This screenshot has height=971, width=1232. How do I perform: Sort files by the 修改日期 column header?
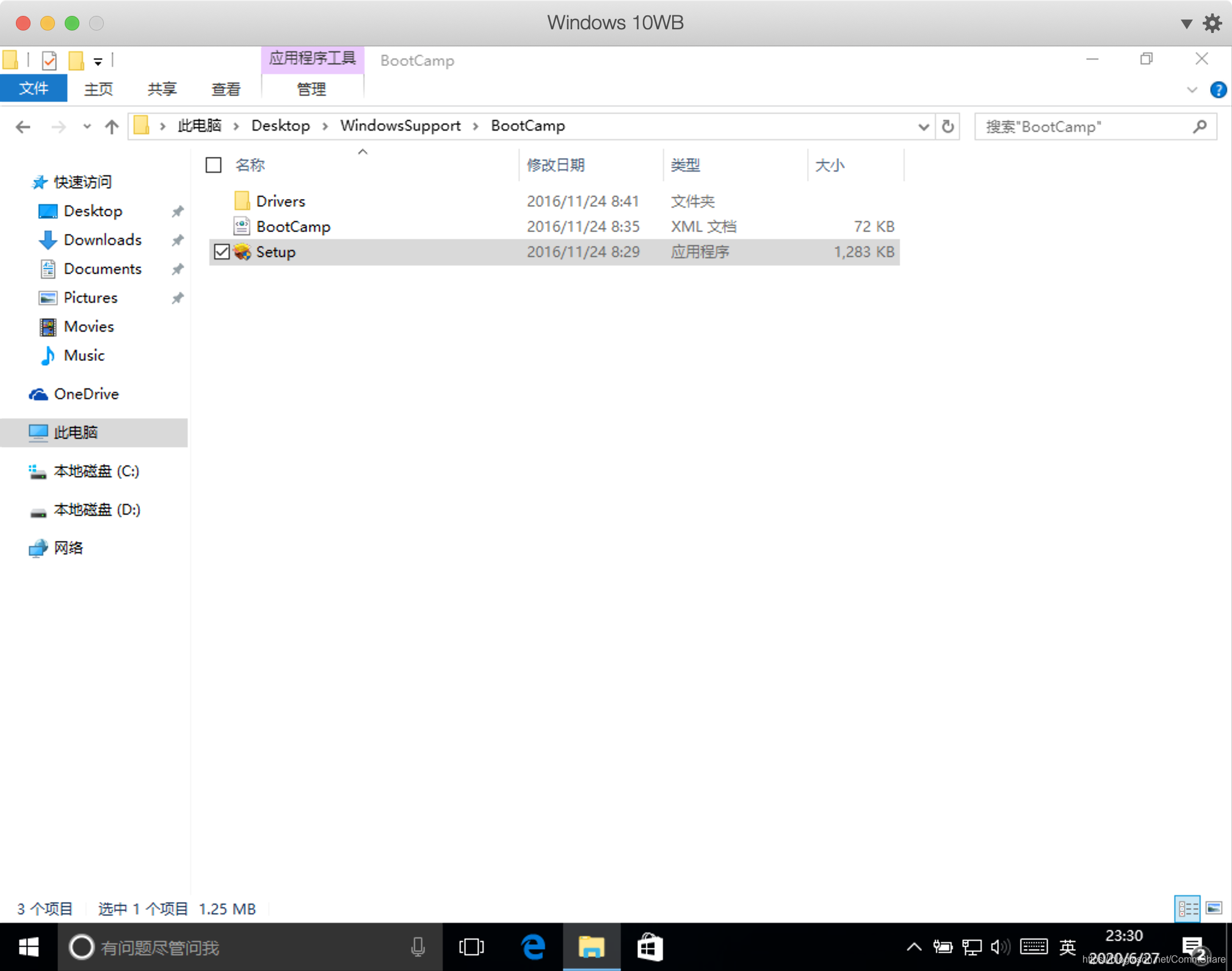(556, 165)
